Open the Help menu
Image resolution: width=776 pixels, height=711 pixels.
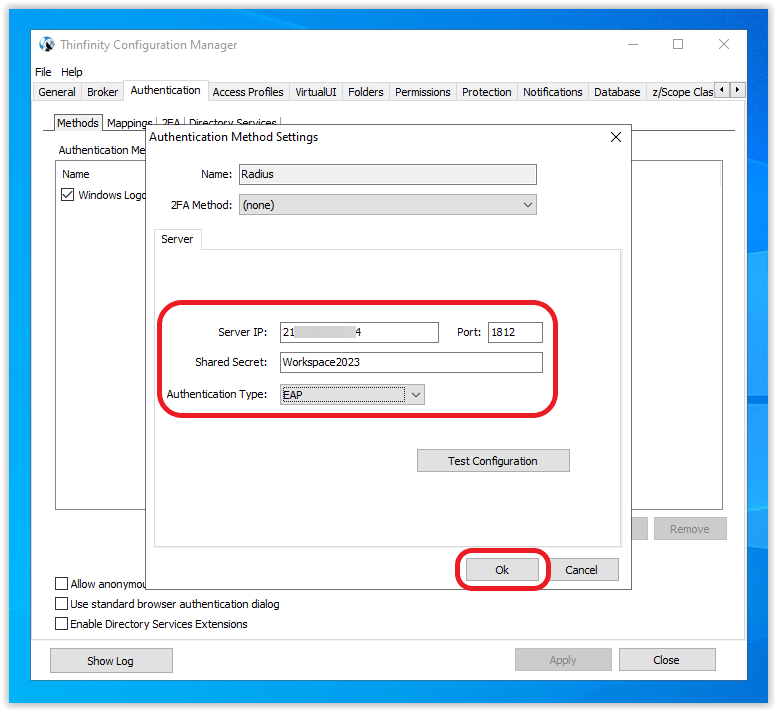coord(72,72)
